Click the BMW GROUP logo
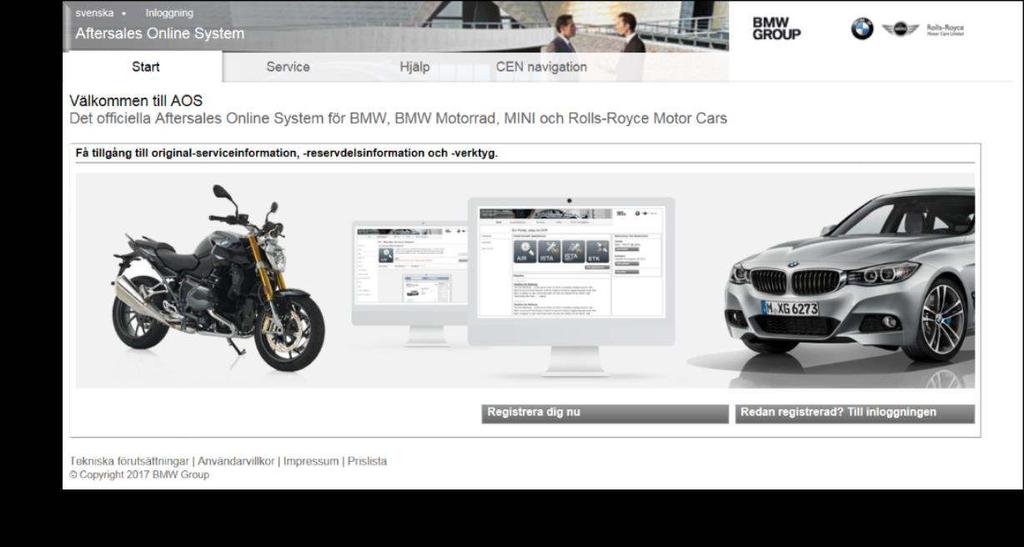Viewport: 1024px width, 547px height. point(776,29)
